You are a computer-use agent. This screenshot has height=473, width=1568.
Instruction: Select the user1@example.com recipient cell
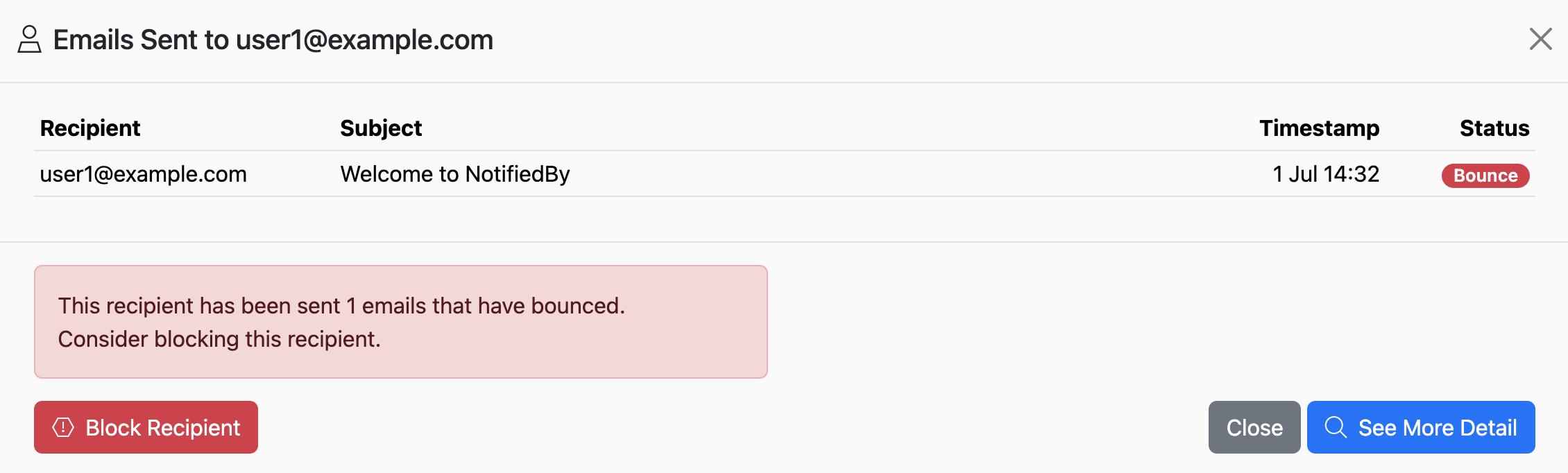144,174
